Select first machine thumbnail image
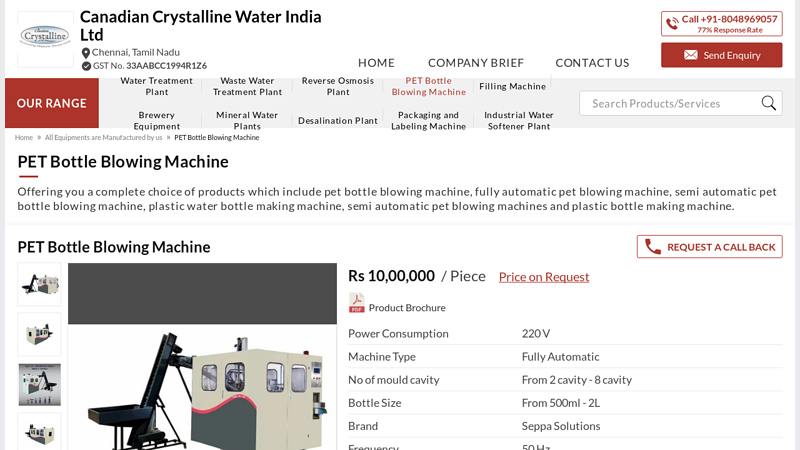Viewport: 800px width, 450px height. (x=39, y=284)
